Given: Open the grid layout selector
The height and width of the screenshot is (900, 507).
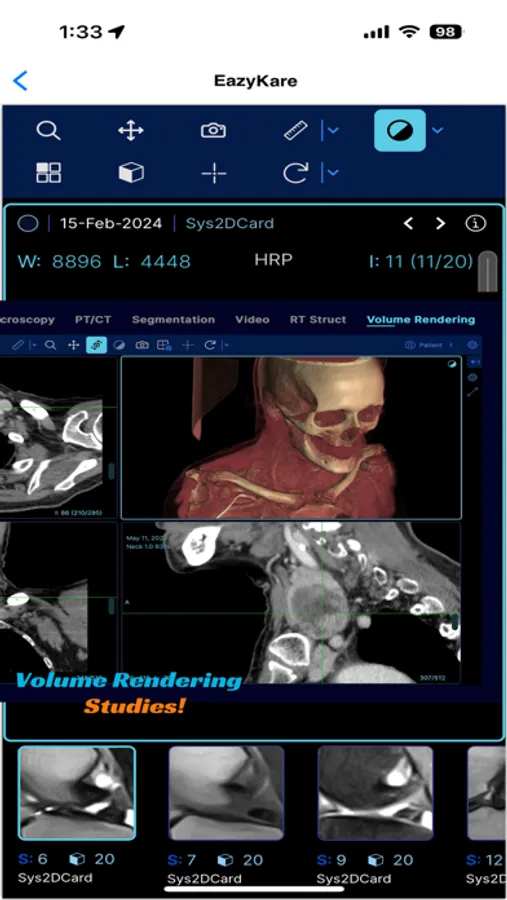Looking at the screenshot, I should click(48, 172).
